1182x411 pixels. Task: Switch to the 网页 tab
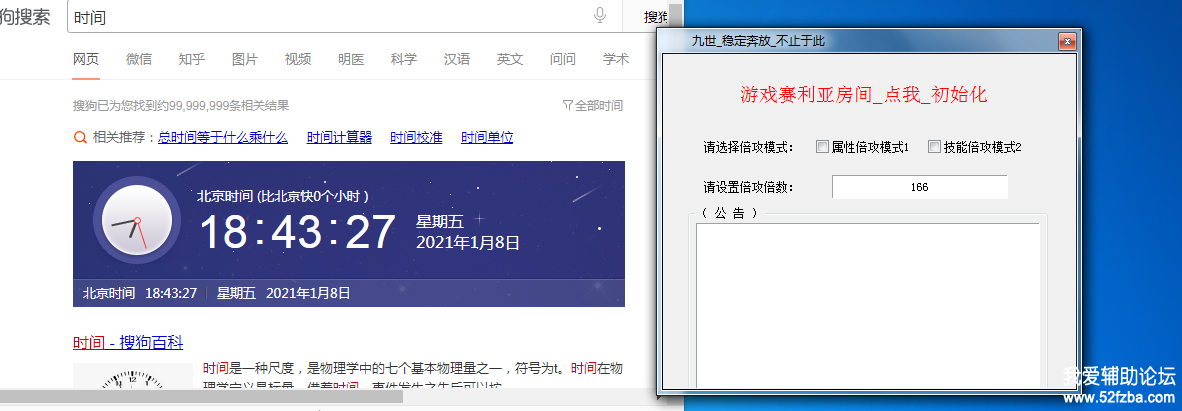(86, 59)
